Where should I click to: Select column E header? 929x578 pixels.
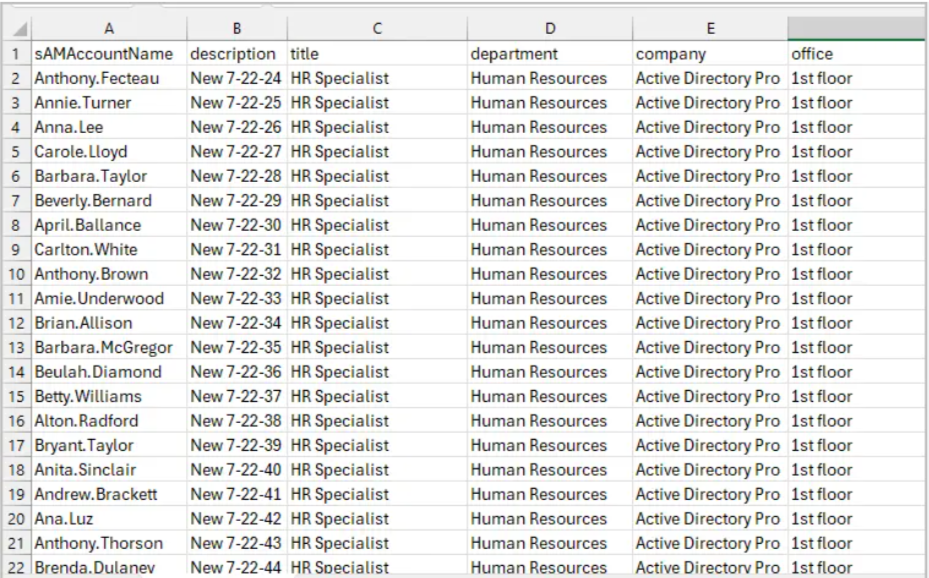click(710, 28)
